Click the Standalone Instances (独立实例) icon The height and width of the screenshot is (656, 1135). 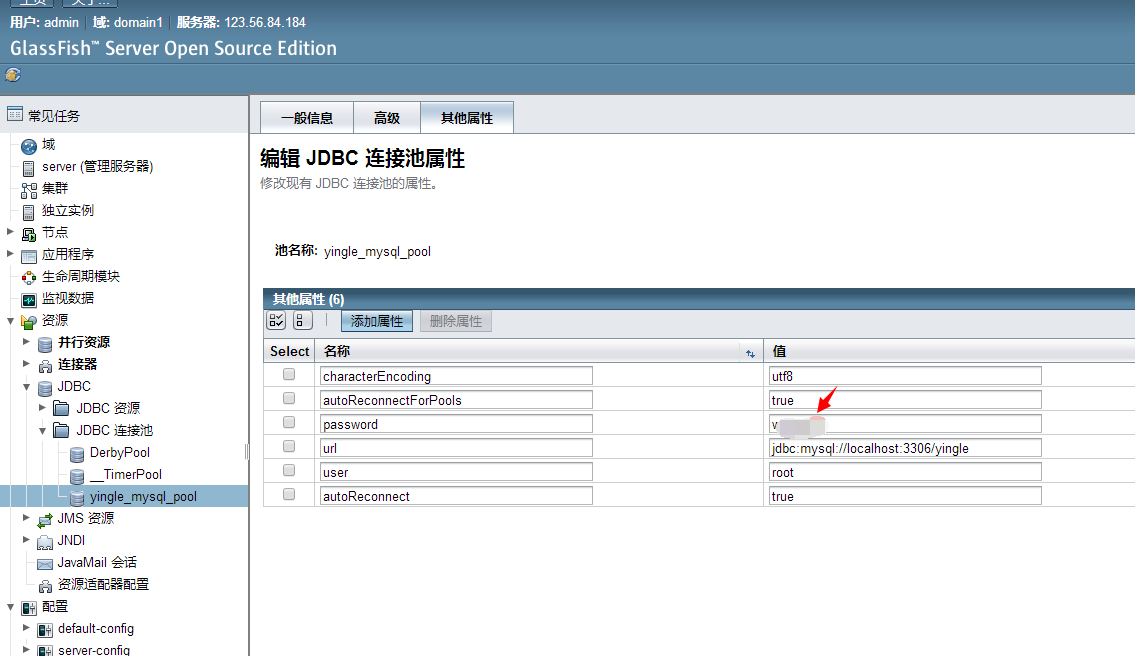click(x=28, y=212)
